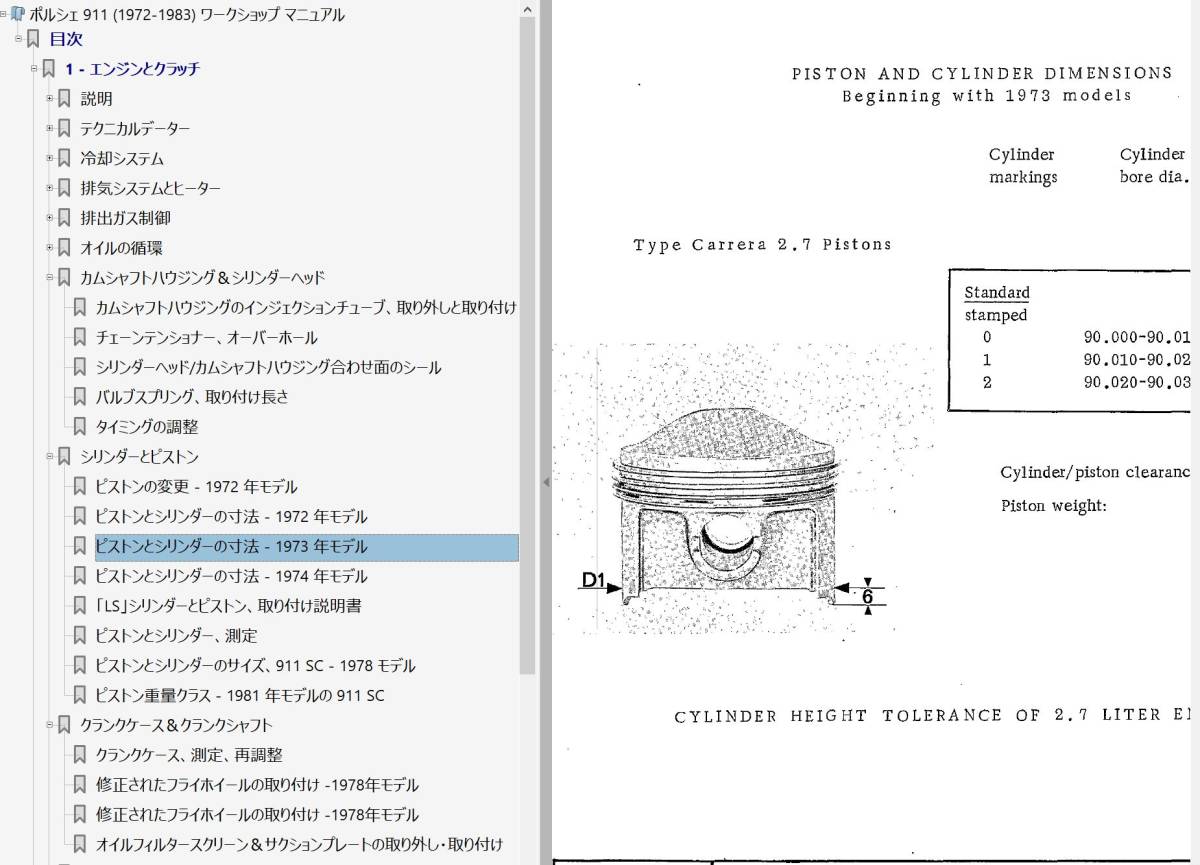Click the CYLINDER HEIGHT TOLERANCE heading
Image resolution: width=1200 pixels, height=865 pixels.
point(932,715)
